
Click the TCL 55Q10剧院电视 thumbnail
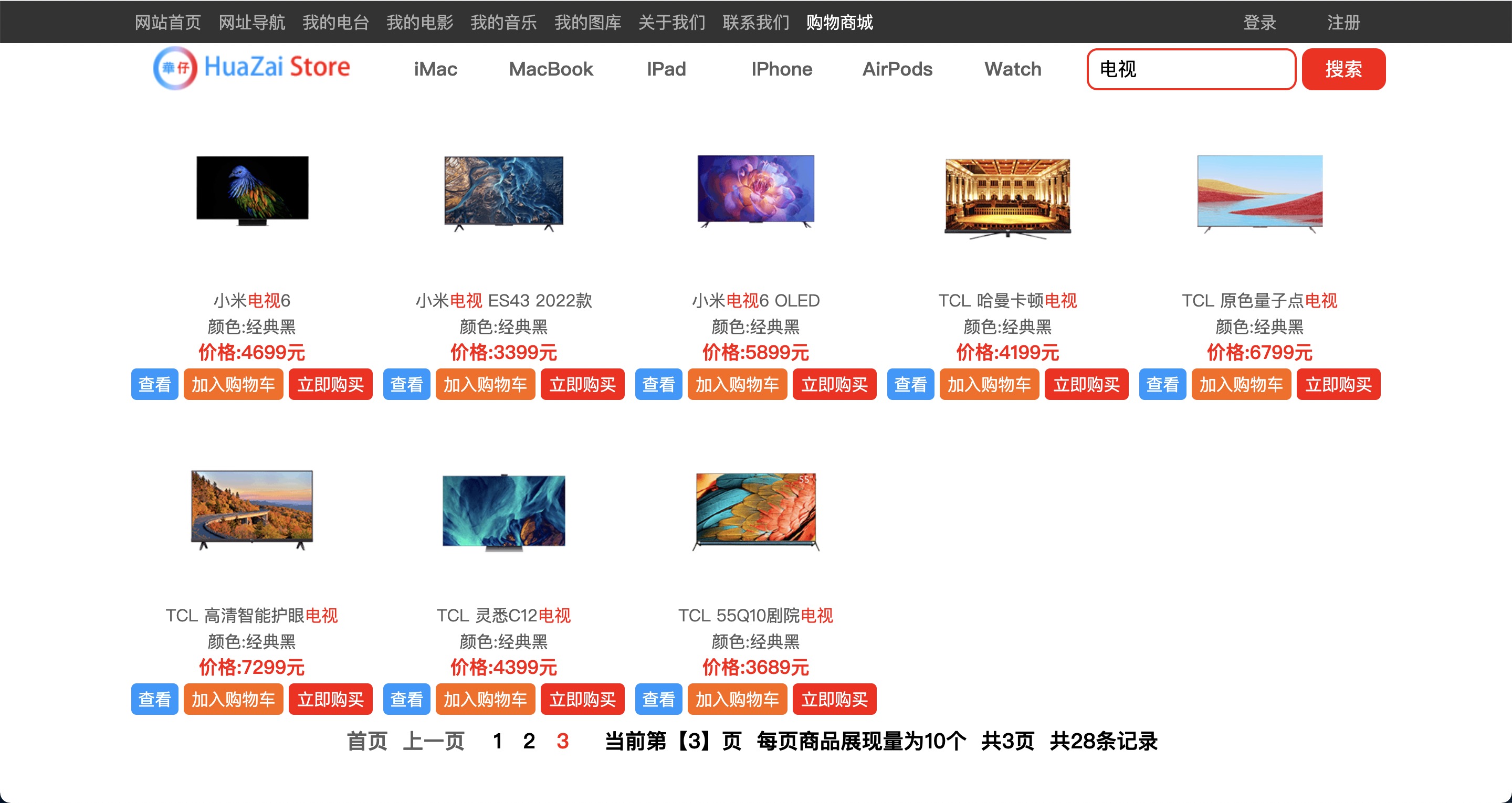(755, 511)
